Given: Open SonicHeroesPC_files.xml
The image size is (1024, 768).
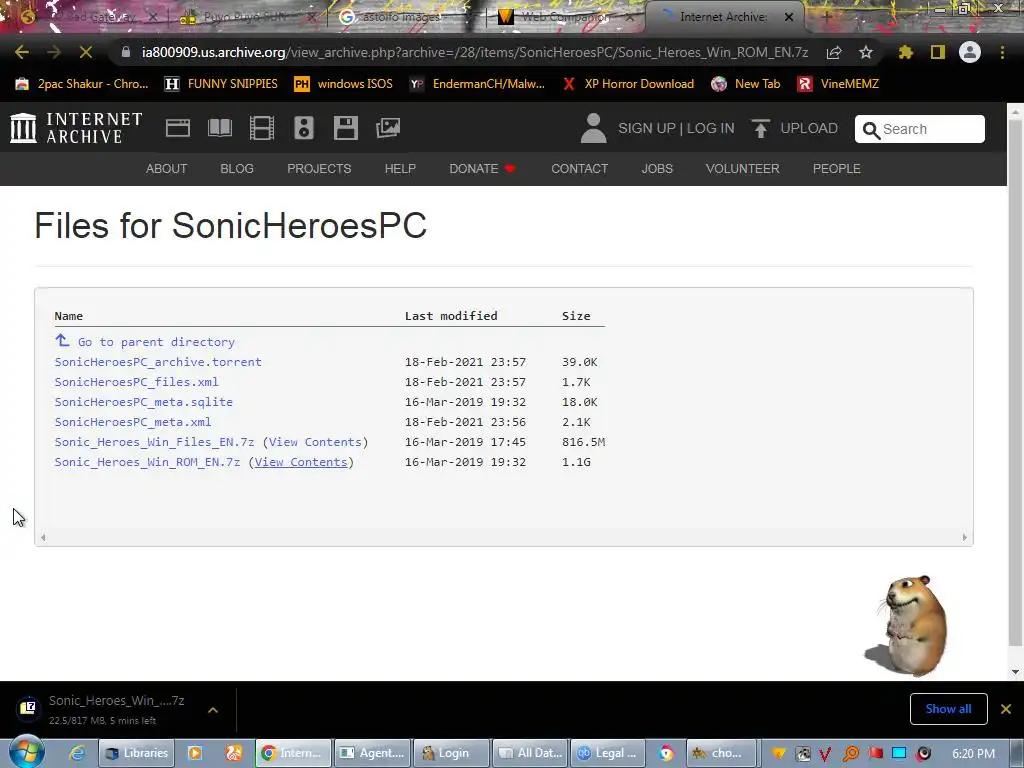Looking at the screenshot, I should [136, 382].
